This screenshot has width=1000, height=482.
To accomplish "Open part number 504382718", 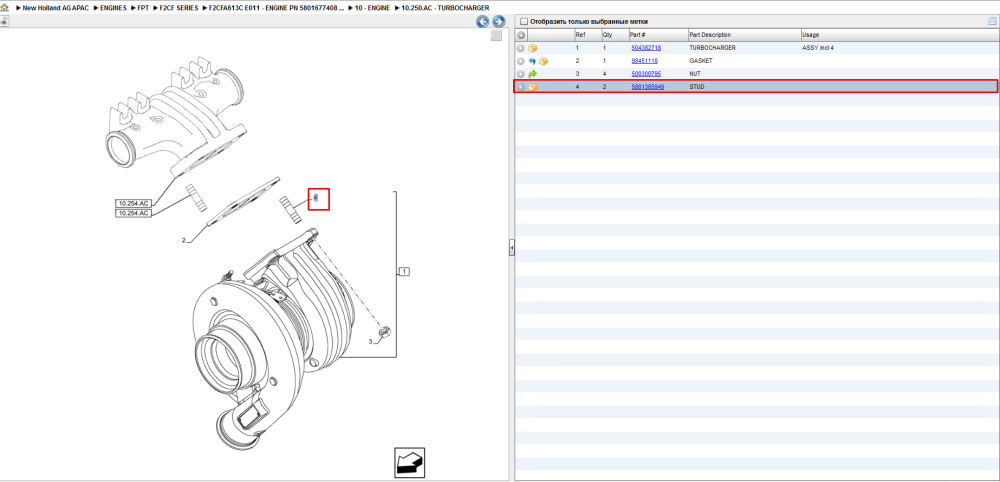I will point(646,48).
